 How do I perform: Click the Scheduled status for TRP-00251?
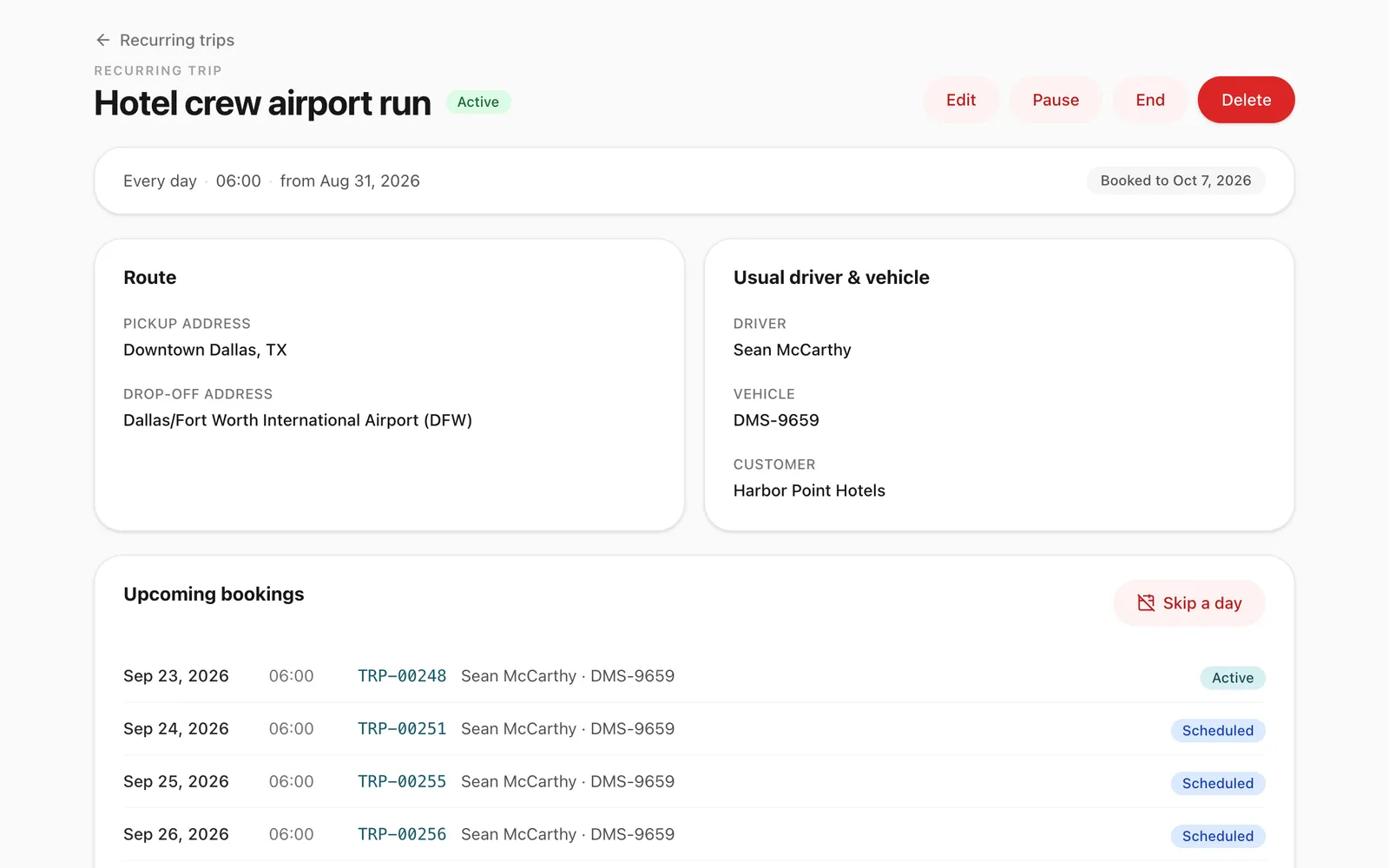coord(1218,731)
